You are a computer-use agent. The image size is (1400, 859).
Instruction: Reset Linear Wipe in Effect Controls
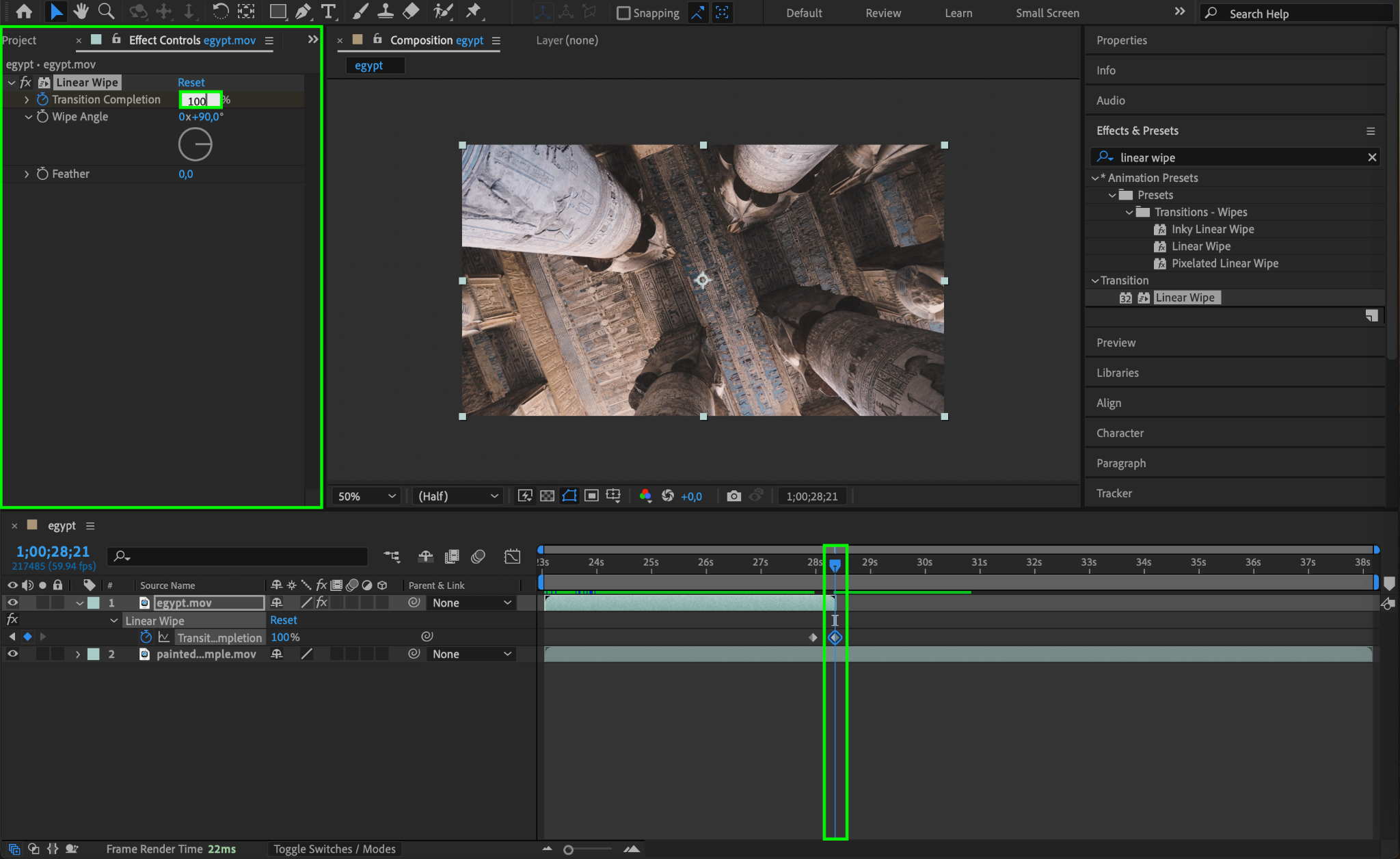(191, 82)
